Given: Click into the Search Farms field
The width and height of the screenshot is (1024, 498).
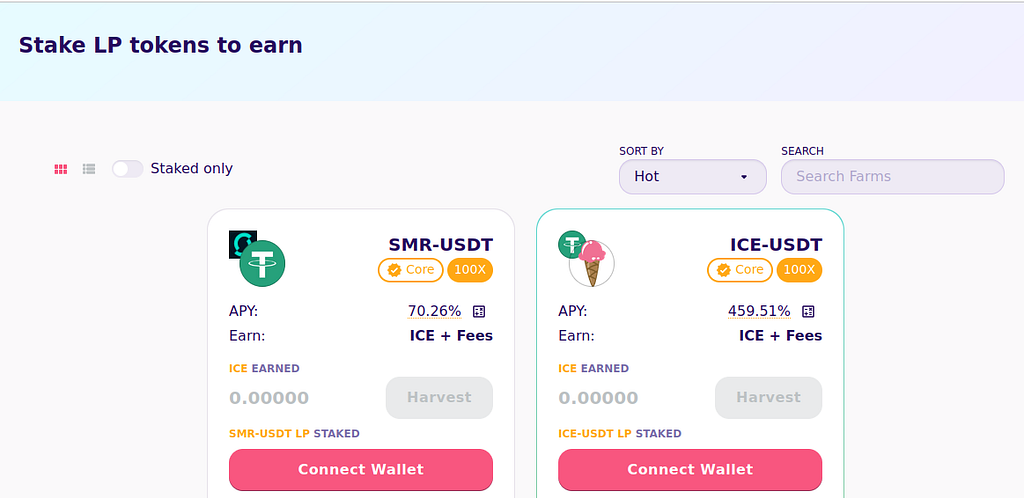Looking at the screenshot, I should 893,177.
